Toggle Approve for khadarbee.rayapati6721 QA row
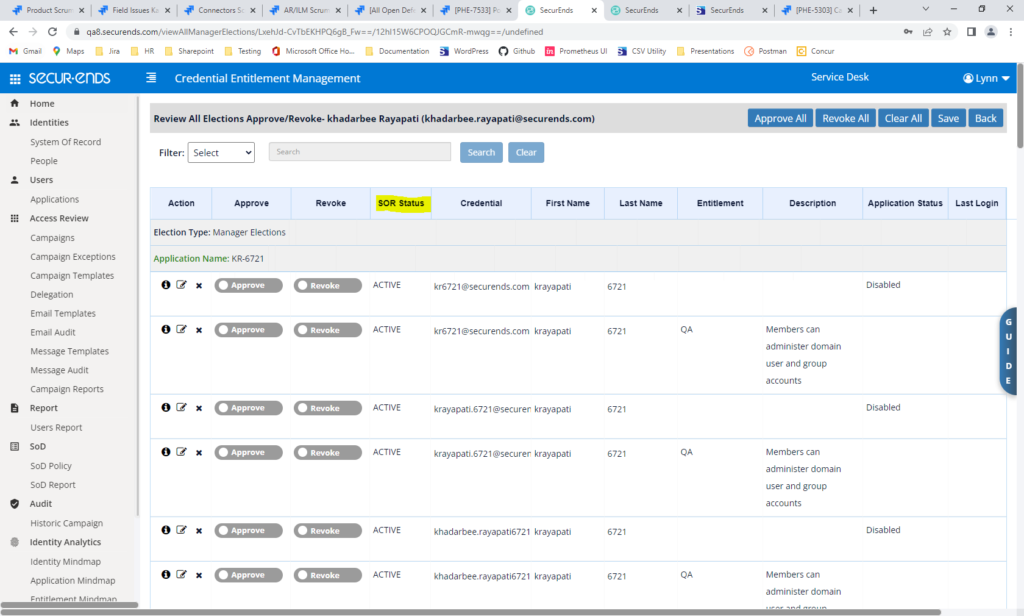The image size is (1024, 616). point(248,575)
